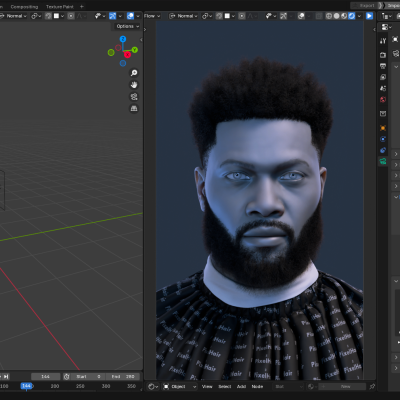Open the Scene properties tab

tap(383, 88)
